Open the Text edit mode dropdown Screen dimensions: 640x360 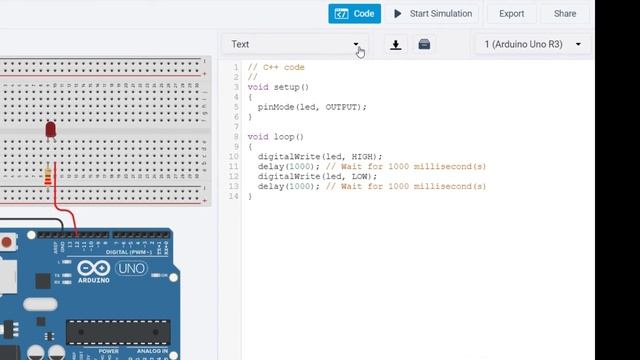[295, 44]
